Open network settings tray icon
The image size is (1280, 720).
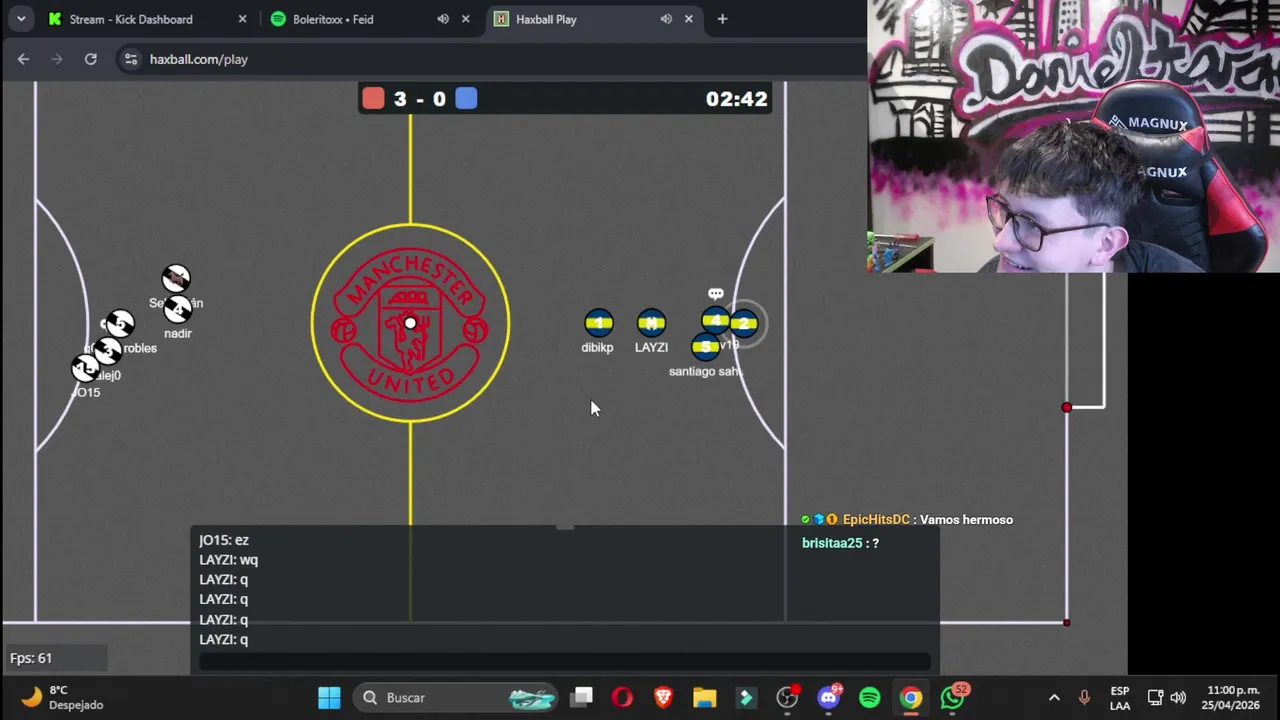click(1155, 697)
